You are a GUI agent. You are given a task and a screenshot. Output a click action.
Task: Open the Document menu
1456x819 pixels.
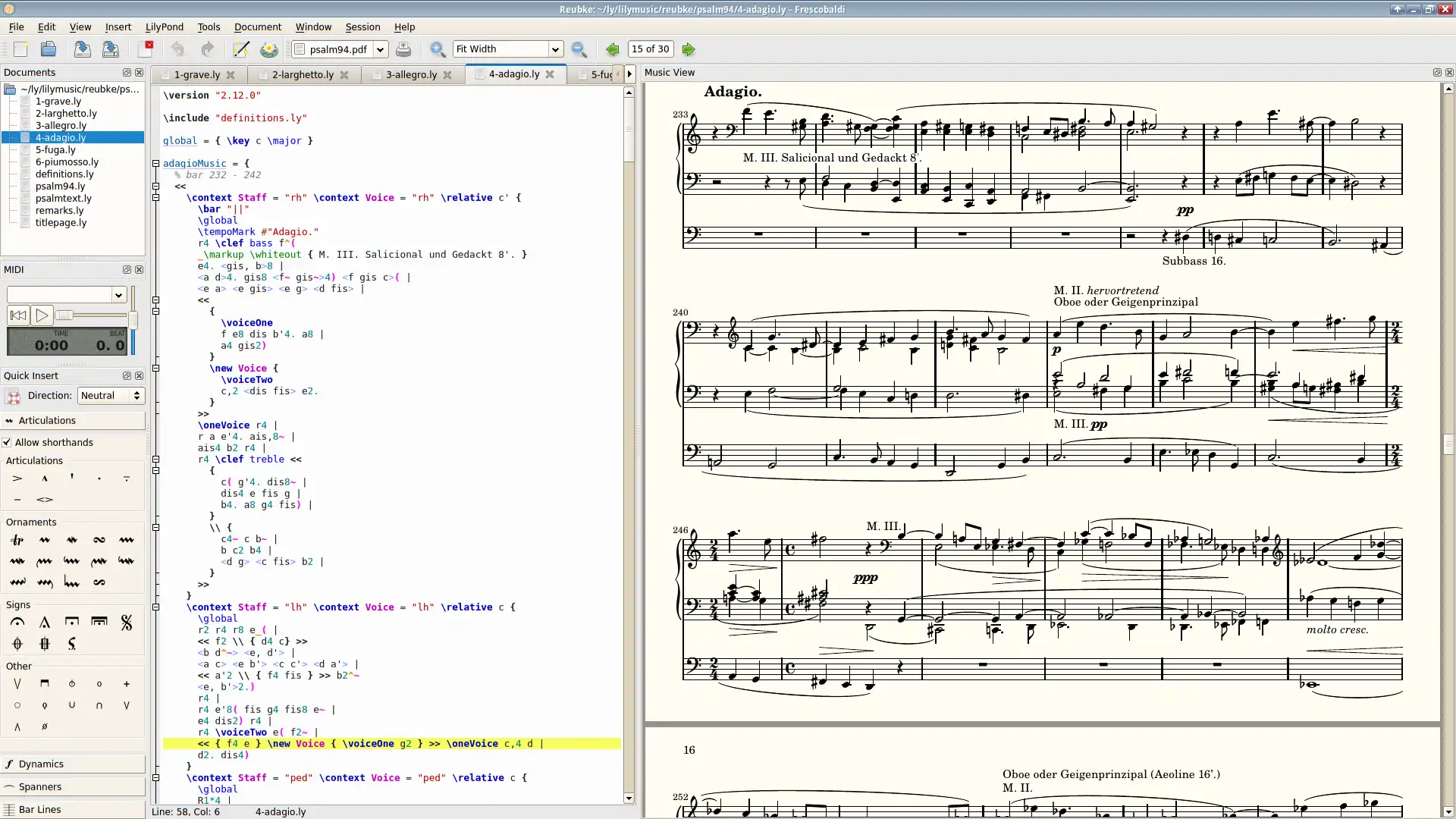(258, 26)
